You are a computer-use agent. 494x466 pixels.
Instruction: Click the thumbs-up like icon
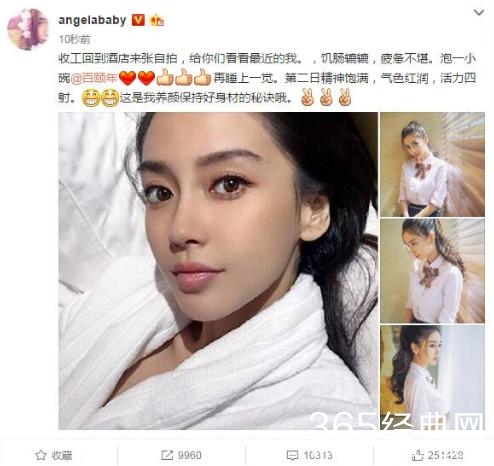(x=417, y=455)
